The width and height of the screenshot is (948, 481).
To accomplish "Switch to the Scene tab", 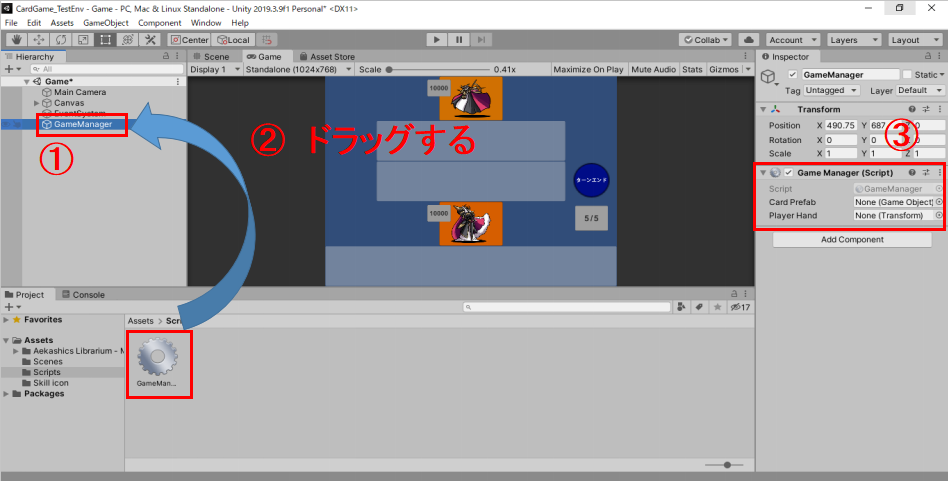I will (x=210, y=56).
